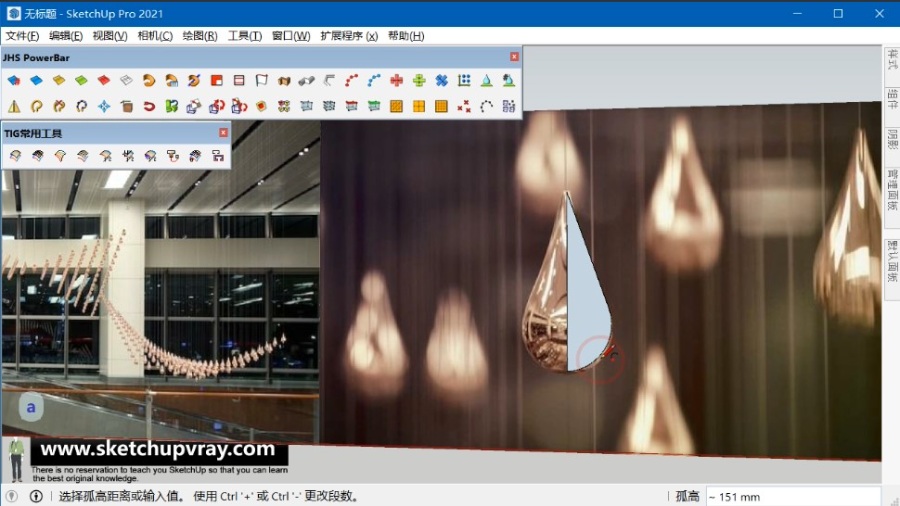This screenshot has width=900, height=506.
Task: Click the green-topped wire box icon
Action: pos(374,106)
